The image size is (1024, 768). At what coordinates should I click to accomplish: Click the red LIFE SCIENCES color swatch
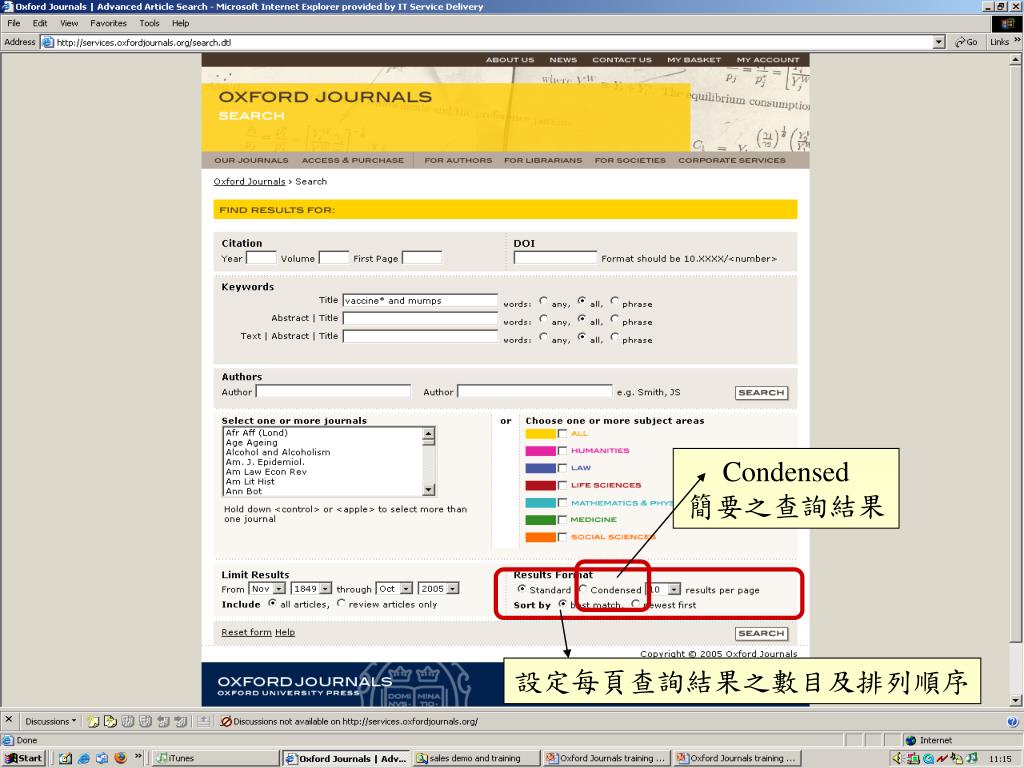tap(540, 485)
